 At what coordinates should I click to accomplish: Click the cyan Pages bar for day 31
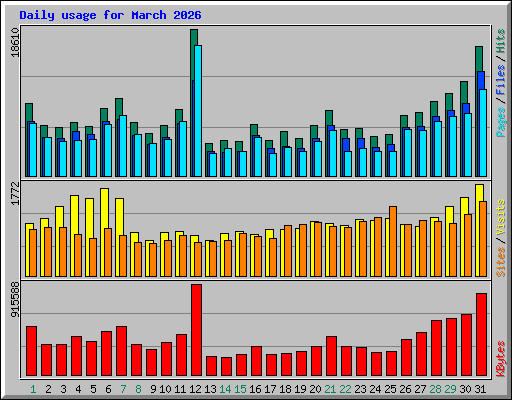click(x=483, y=133)
